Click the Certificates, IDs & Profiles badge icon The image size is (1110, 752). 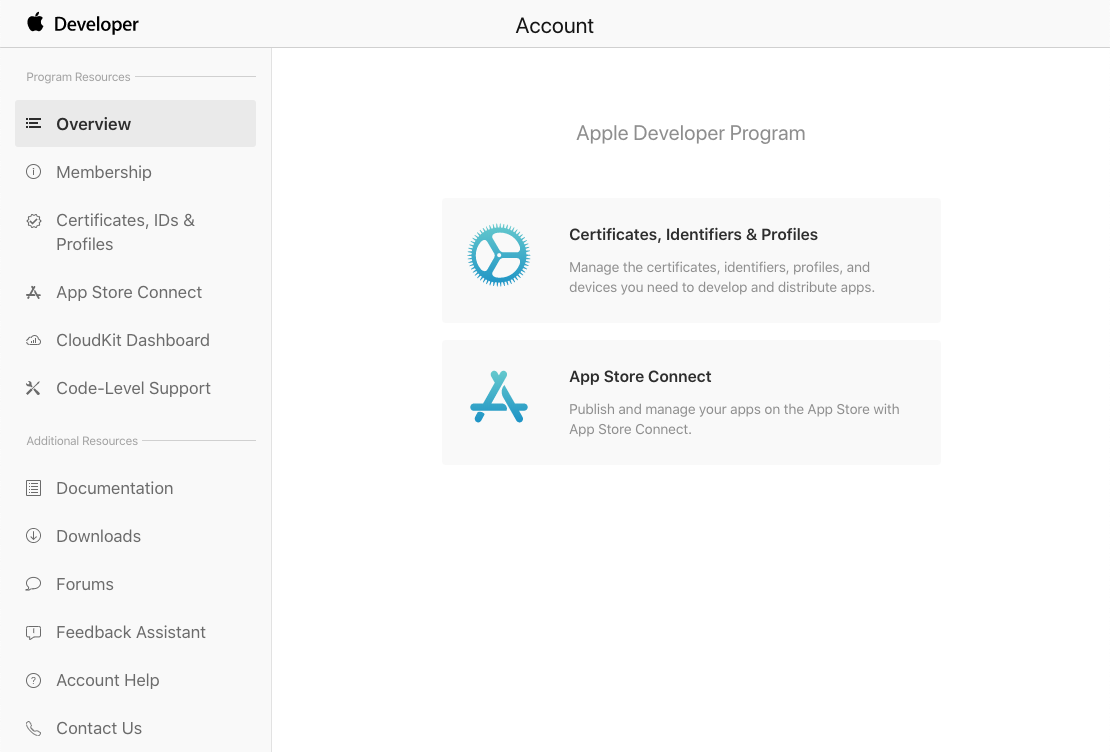click(33, 220)
